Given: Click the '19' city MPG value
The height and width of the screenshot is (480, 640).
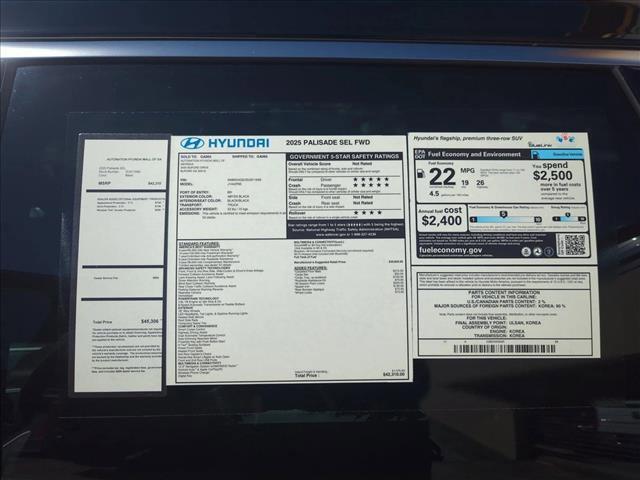Looking at the screenshot, I should pyautogui.click(x=465, y=182).
